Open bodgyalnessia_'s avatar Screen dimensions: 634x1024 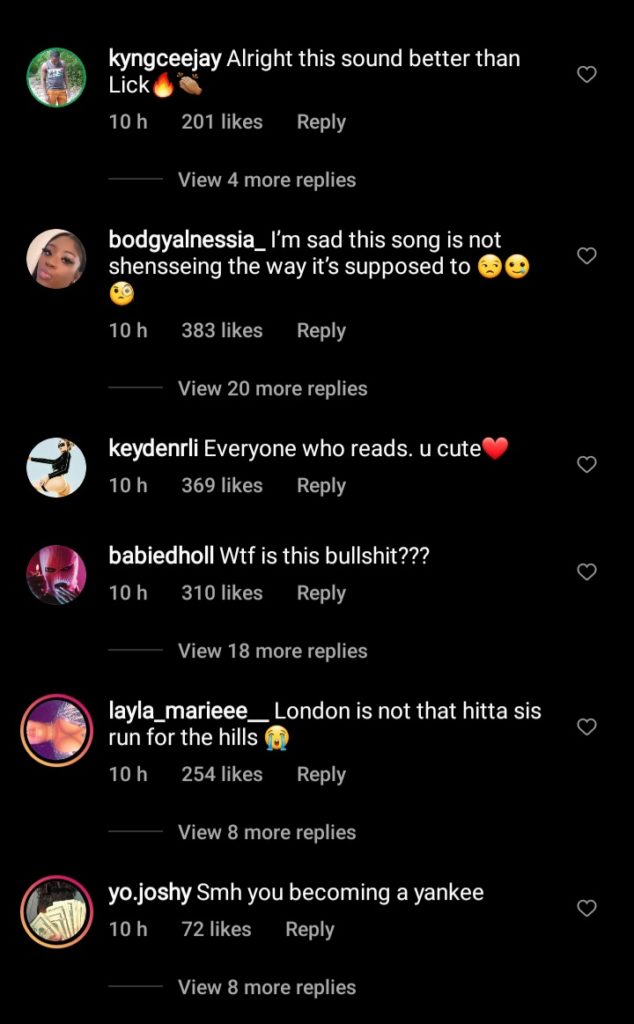56,259
